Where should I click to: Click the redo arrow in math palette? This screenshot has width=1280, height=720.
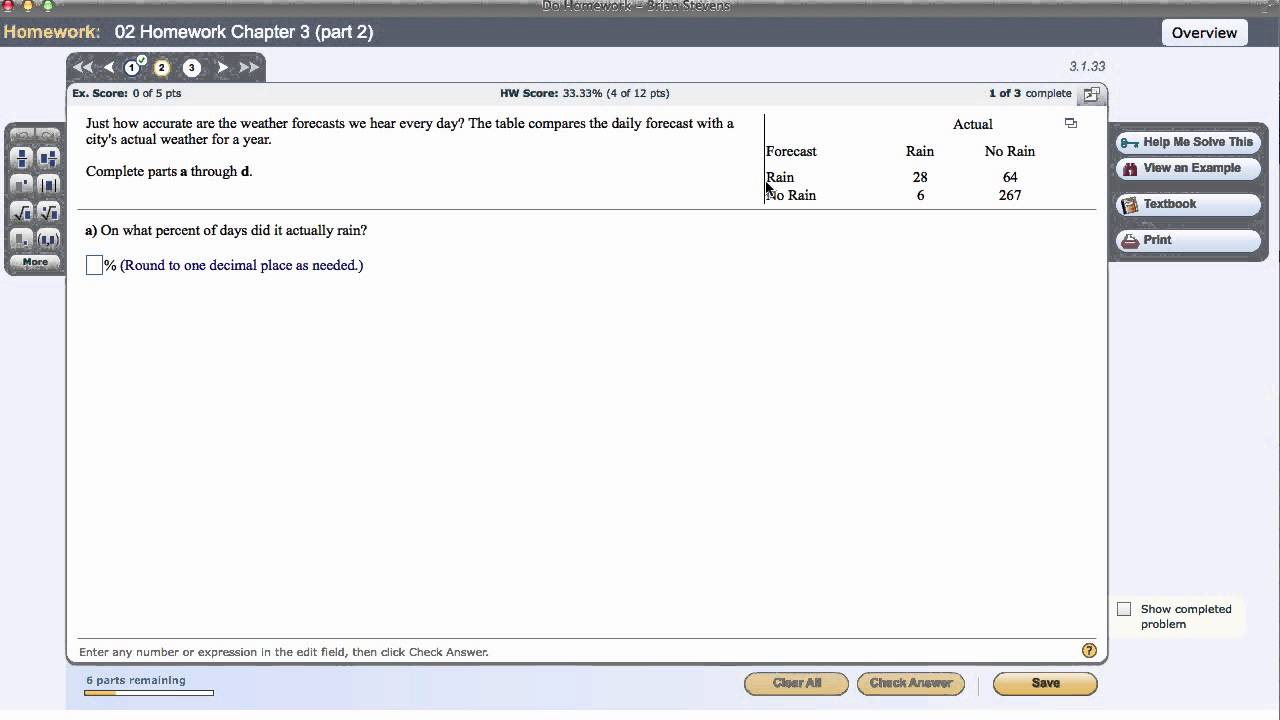coord(48,135)
